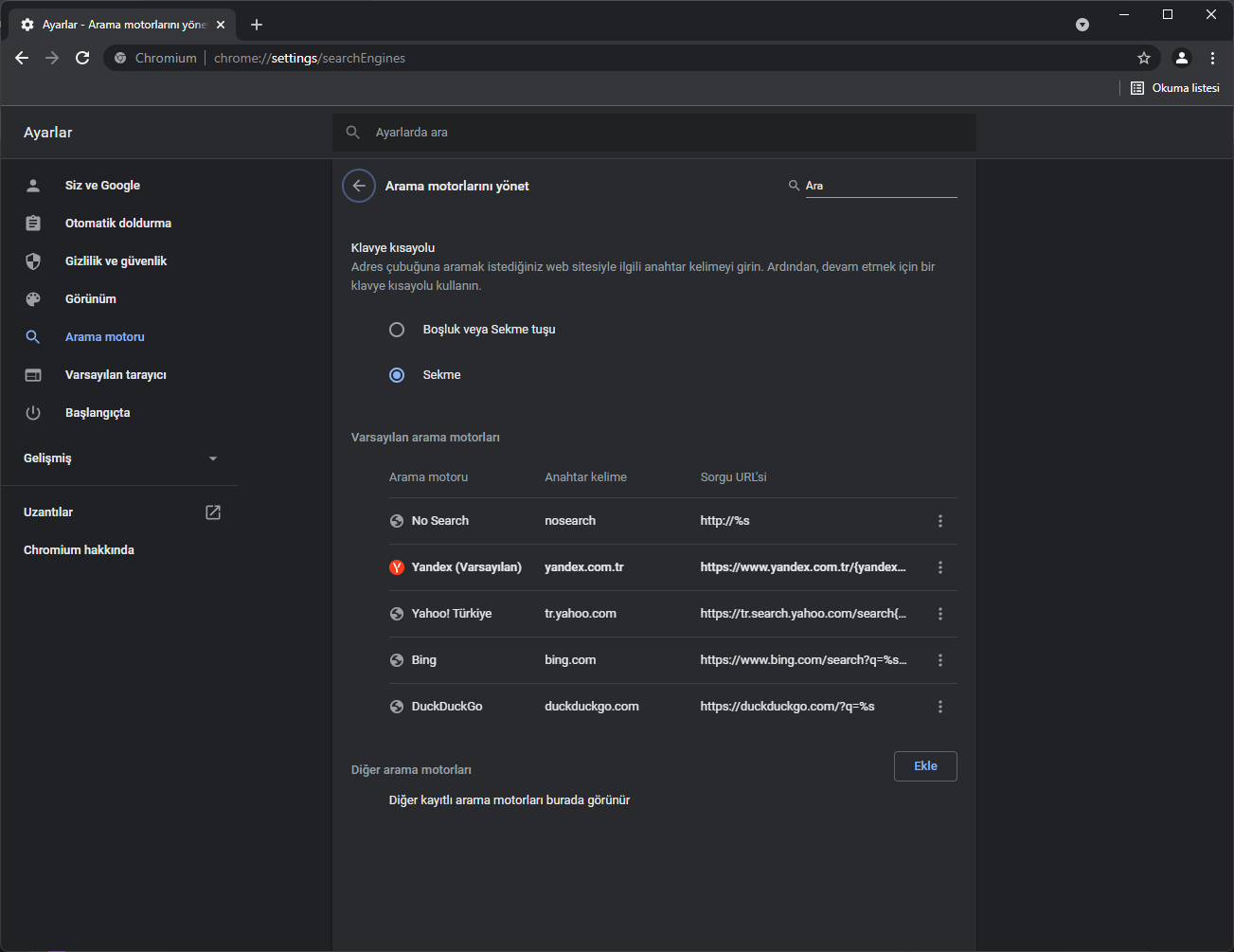
Task: Open more actions for Bing engine
Action: [x=940, y=660]
